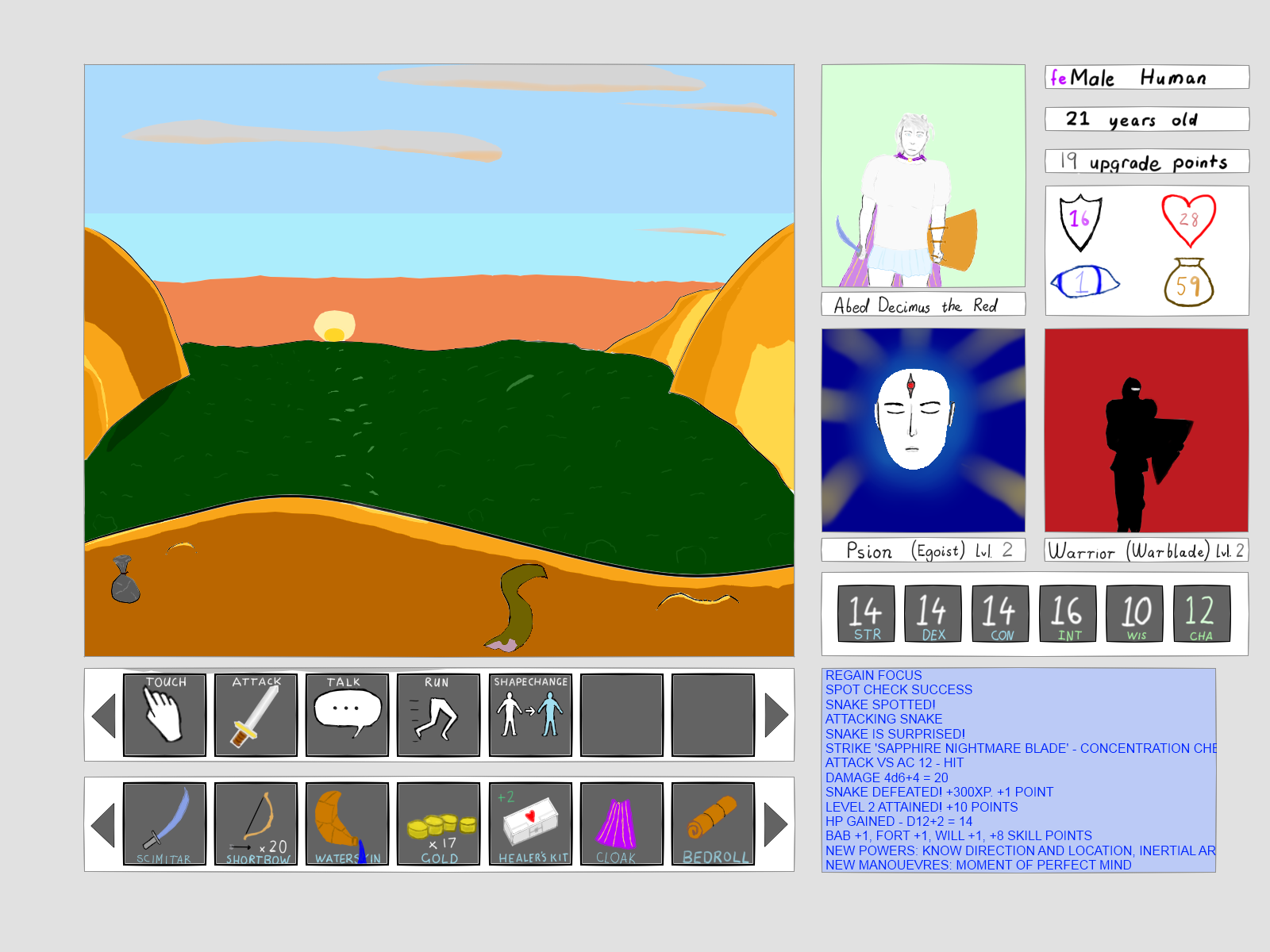The image size is (1270, 952).
Task: Click the Talk speech bubble action
Action: point(347,714)
